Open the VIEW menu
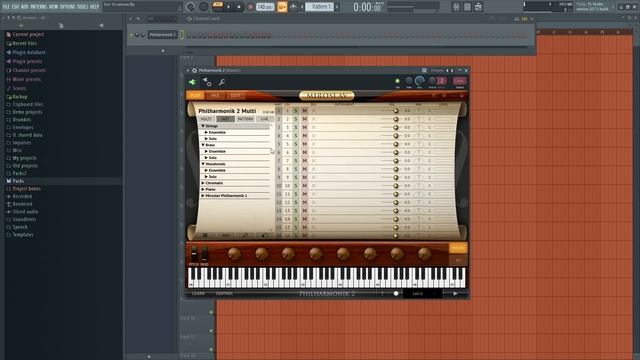640x360 pixels. pyautogui.click(x=53, y=7)
